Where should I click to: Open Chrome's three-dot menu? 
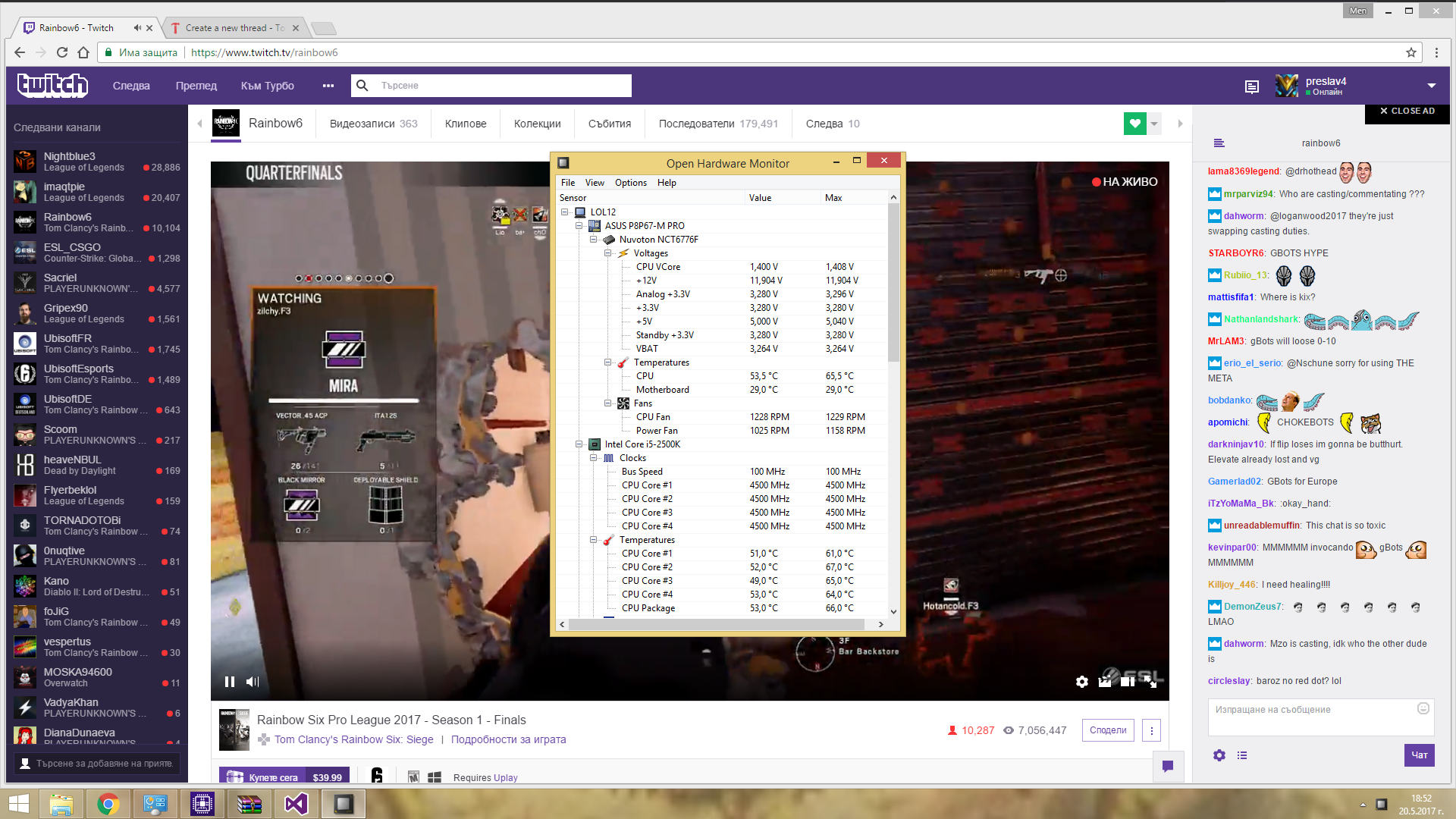click(1436, 52)
